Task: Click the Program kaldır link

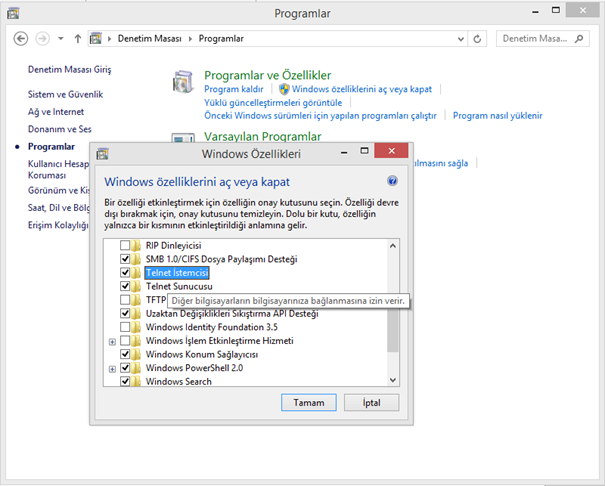Action: pyautogui.click(x=233, y=89)
